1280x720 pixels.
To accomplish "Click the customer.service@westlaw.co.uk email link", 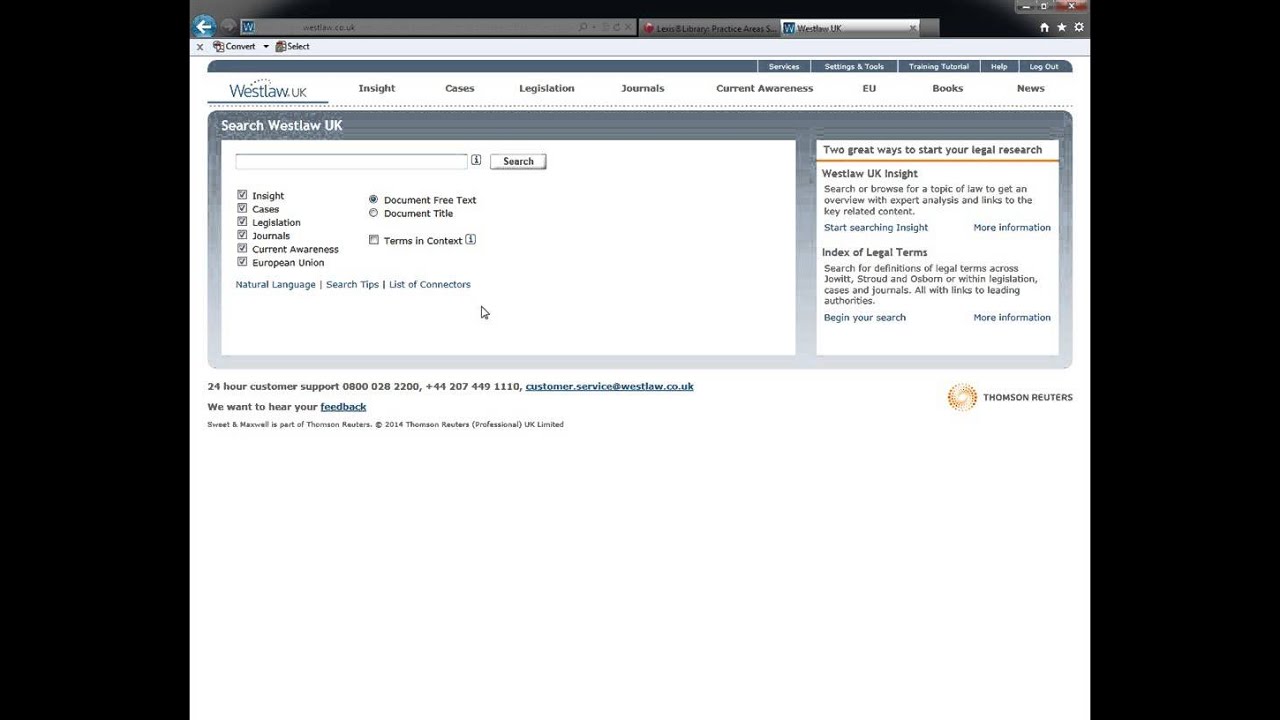I will tap(609, 386).
